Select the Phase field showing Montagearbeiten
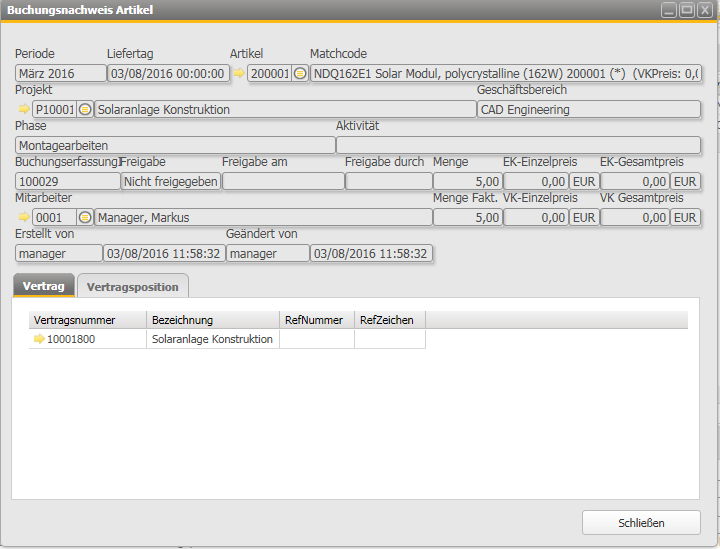The image size is (720, 549). (x=175, y=145)
